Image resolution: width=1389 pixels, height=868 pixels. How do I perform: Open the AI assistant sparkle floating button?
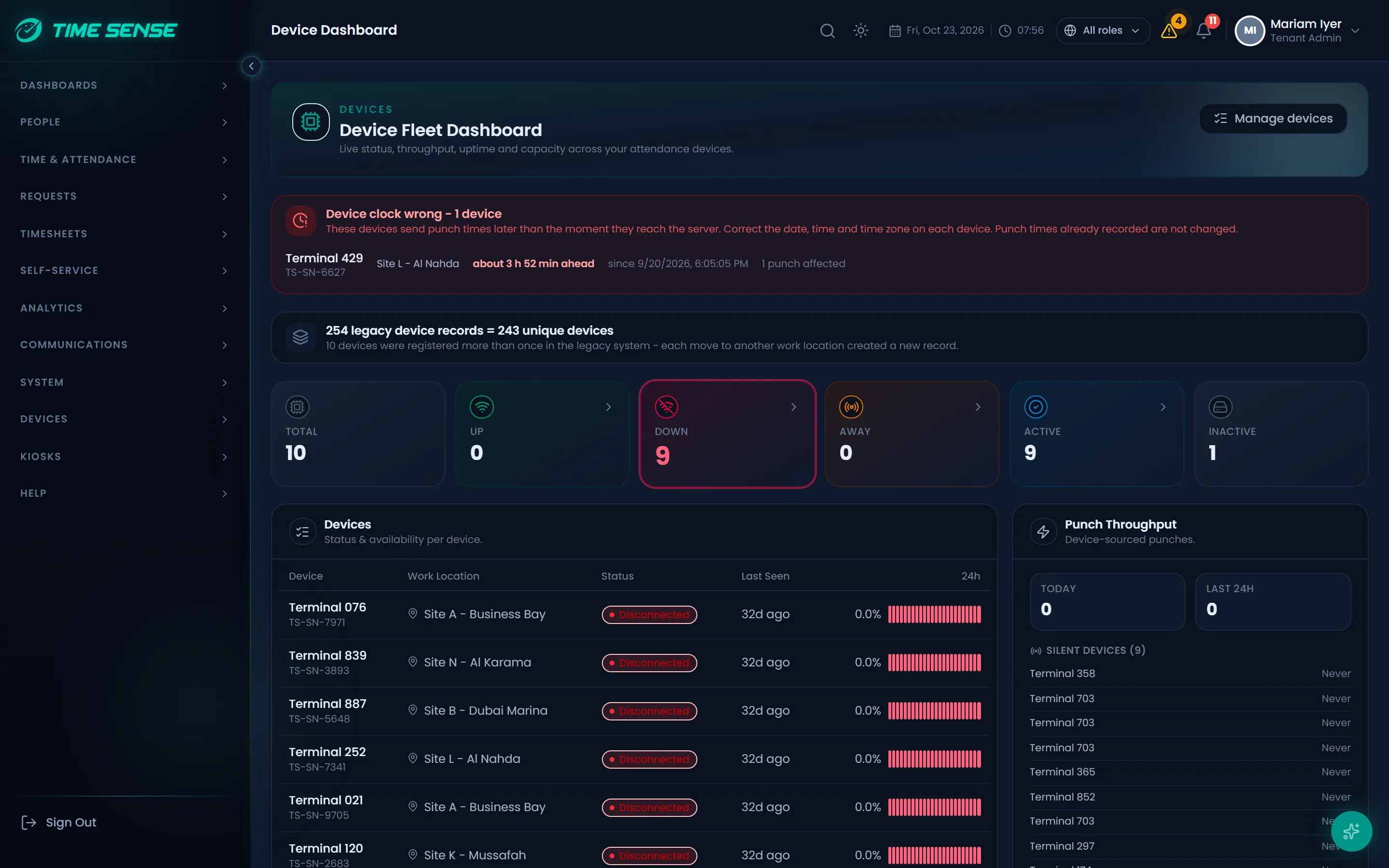tap(1351, 831)
